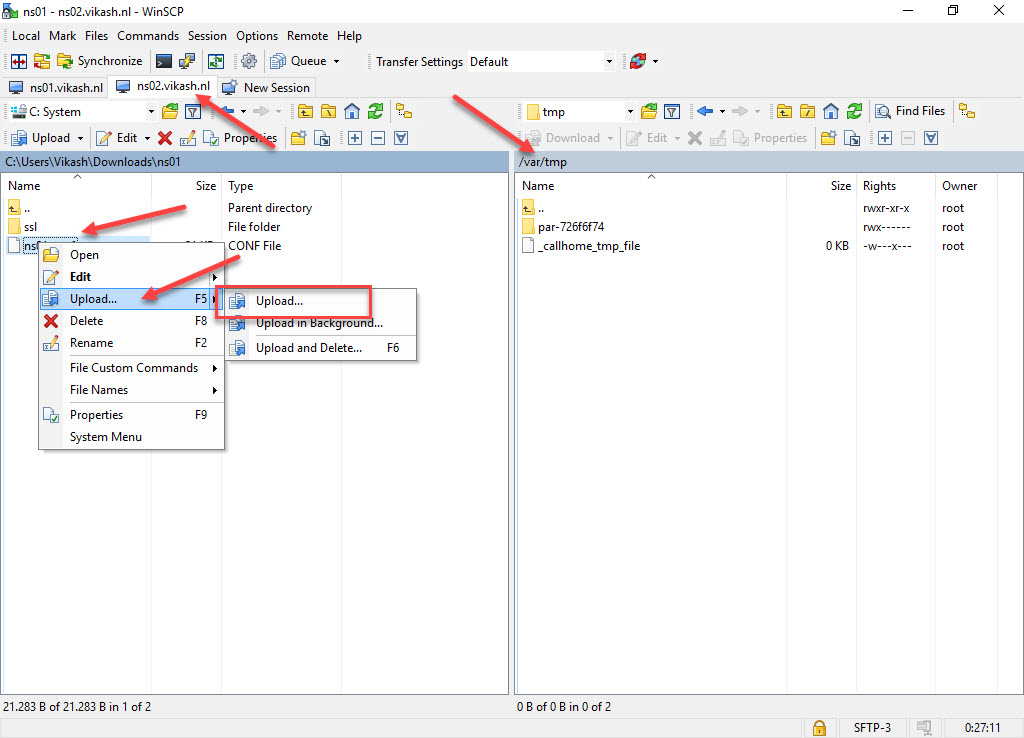1024x738 pixels.
Task: Click the local Select All triangle icon
Action: (401, 138)
